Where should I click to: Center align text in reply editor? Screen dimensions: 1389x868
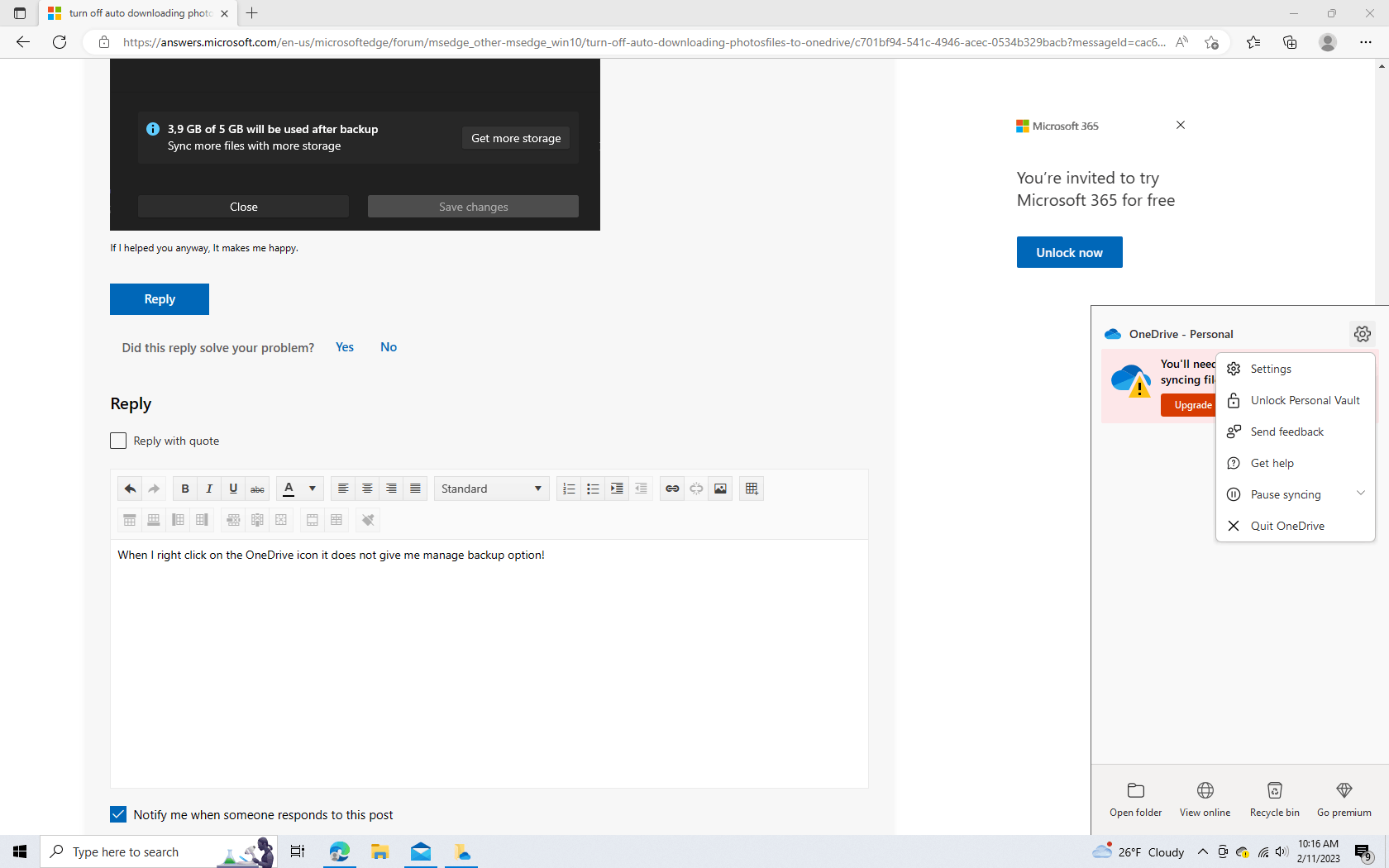pyautogui.click(x=367, y=489)
